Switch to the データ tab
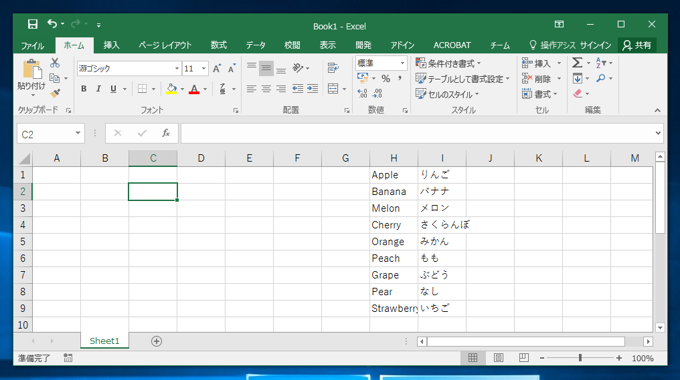 click(x=255, y=45)
